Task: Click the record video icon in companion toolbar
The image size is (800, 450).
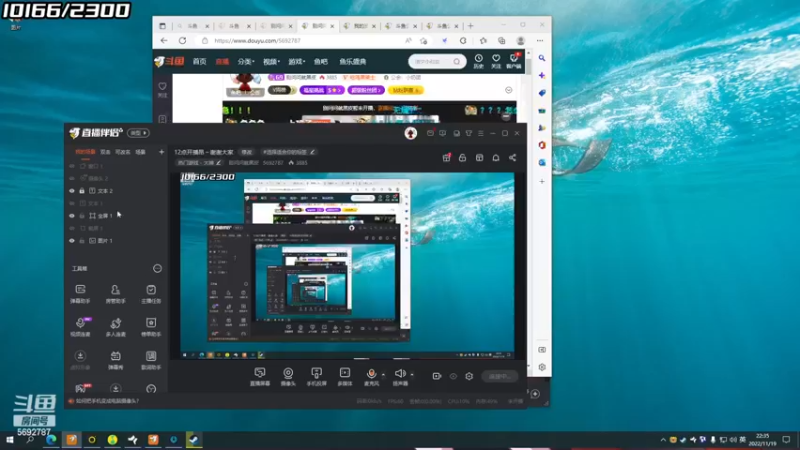Action: 437,376
